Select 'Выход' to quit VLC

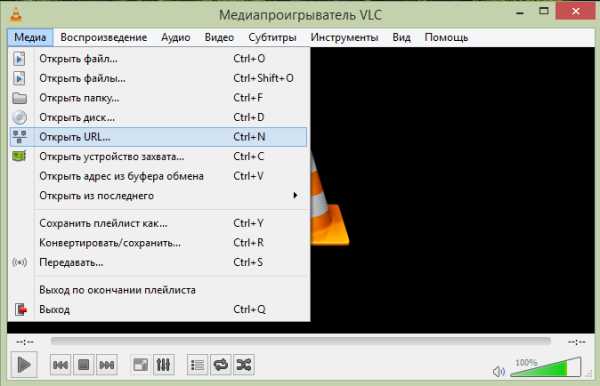158,309
